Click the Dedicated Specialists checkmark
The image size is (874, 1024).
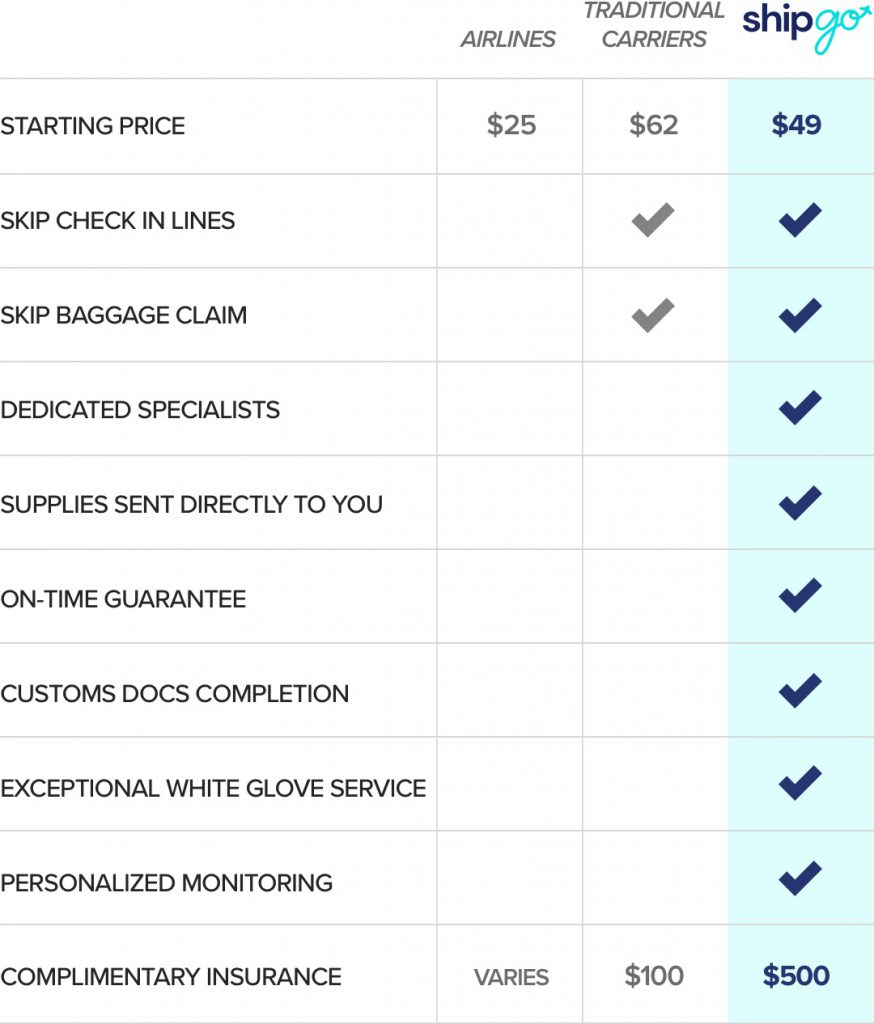800,408
